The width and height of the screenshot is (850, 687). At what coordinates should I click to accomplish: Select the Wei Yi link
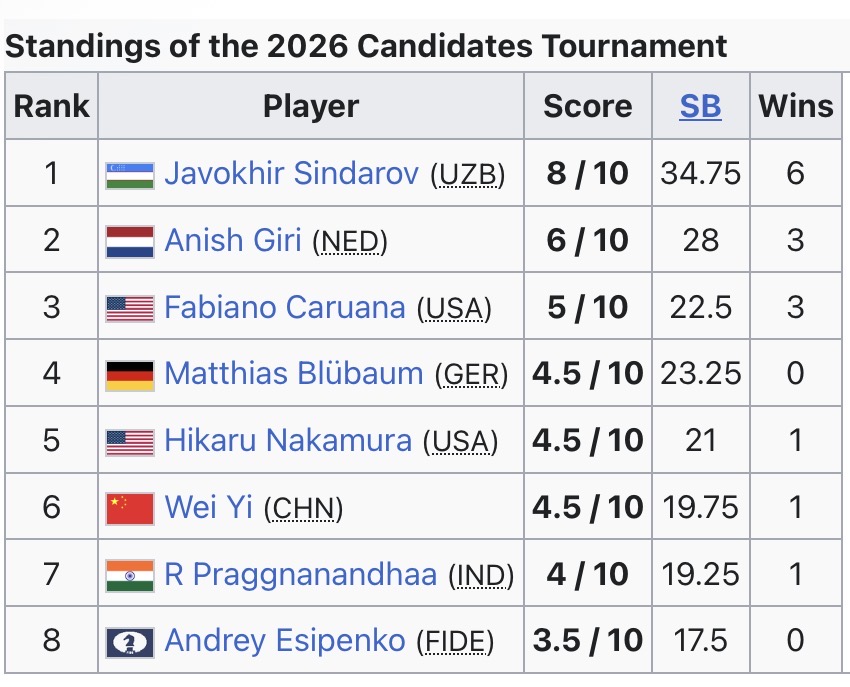pyautogui.click(x=208, y=508)
